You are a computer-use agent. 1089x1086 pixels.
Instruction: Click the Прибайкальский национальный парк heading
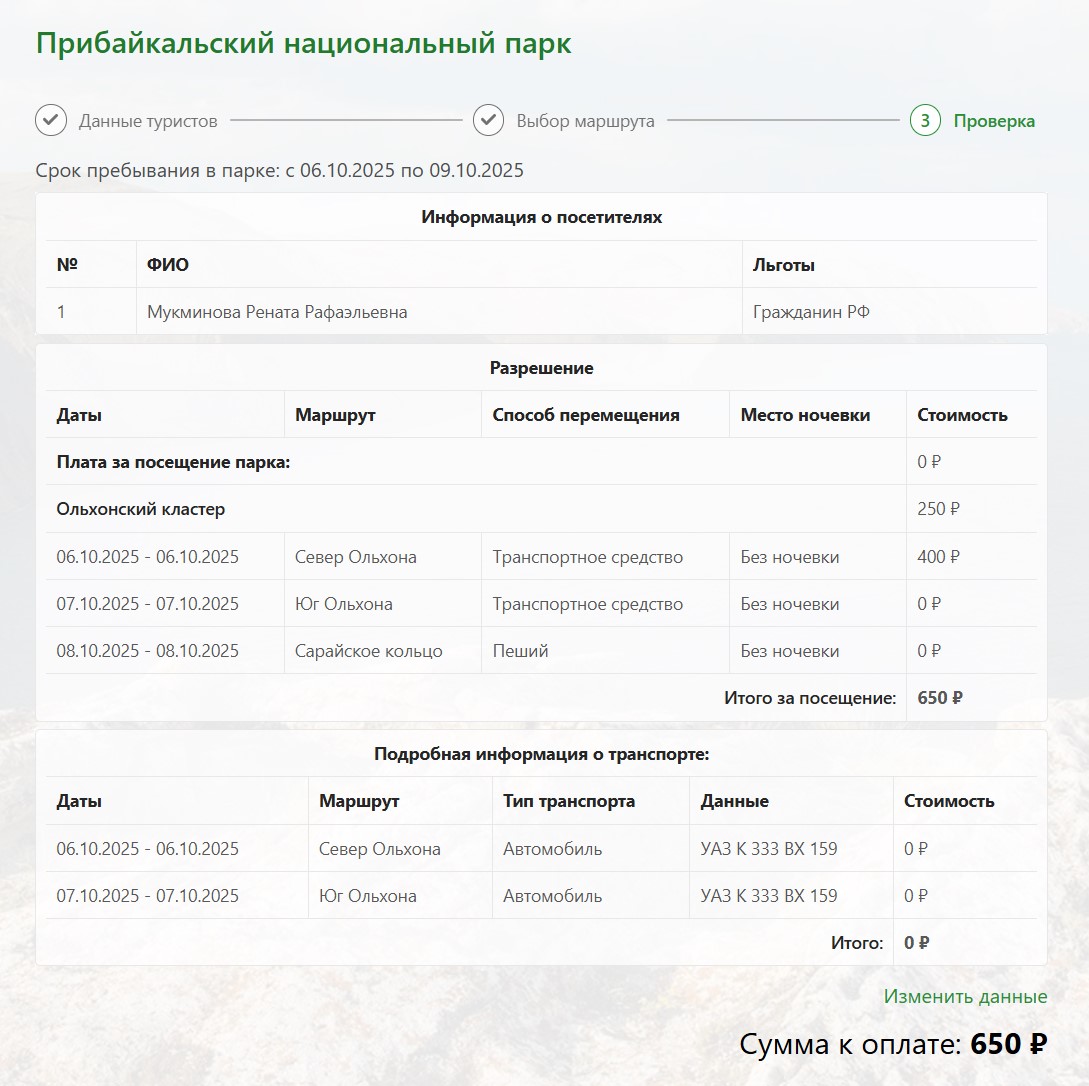pyautogui.click(x=304, y=44)
